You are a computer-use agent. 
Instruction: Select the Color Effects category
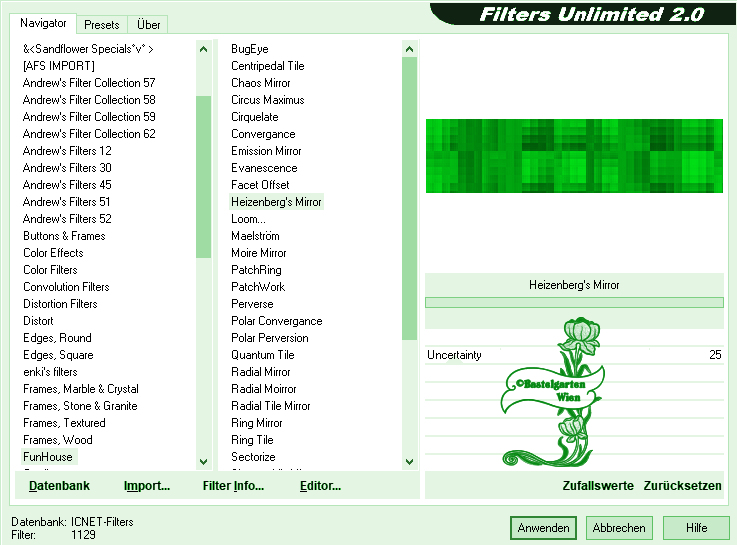pos(53,253)
